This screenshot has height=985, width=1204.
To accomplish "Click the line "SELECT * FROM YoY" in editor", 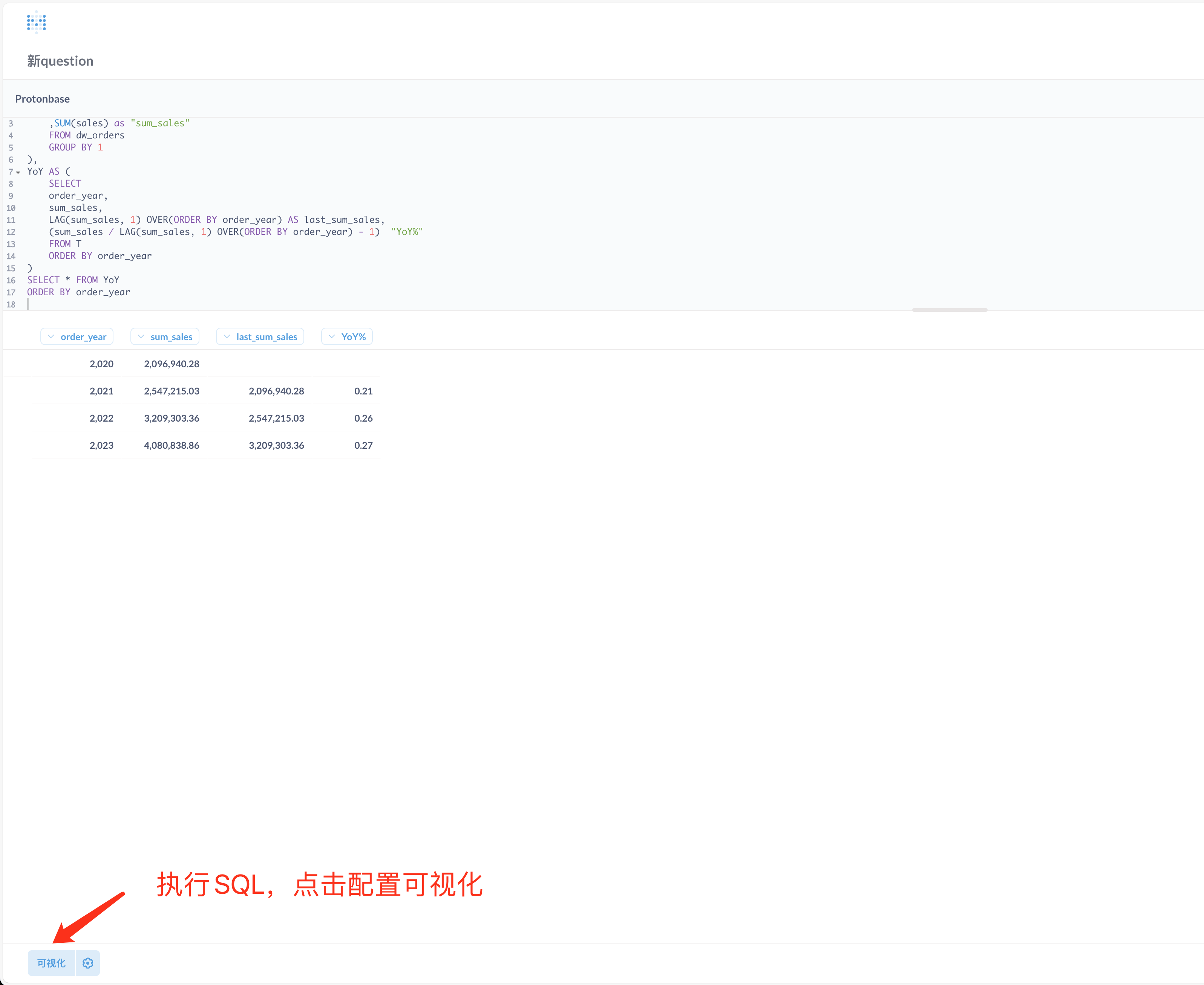I will [x=73, y=280].
